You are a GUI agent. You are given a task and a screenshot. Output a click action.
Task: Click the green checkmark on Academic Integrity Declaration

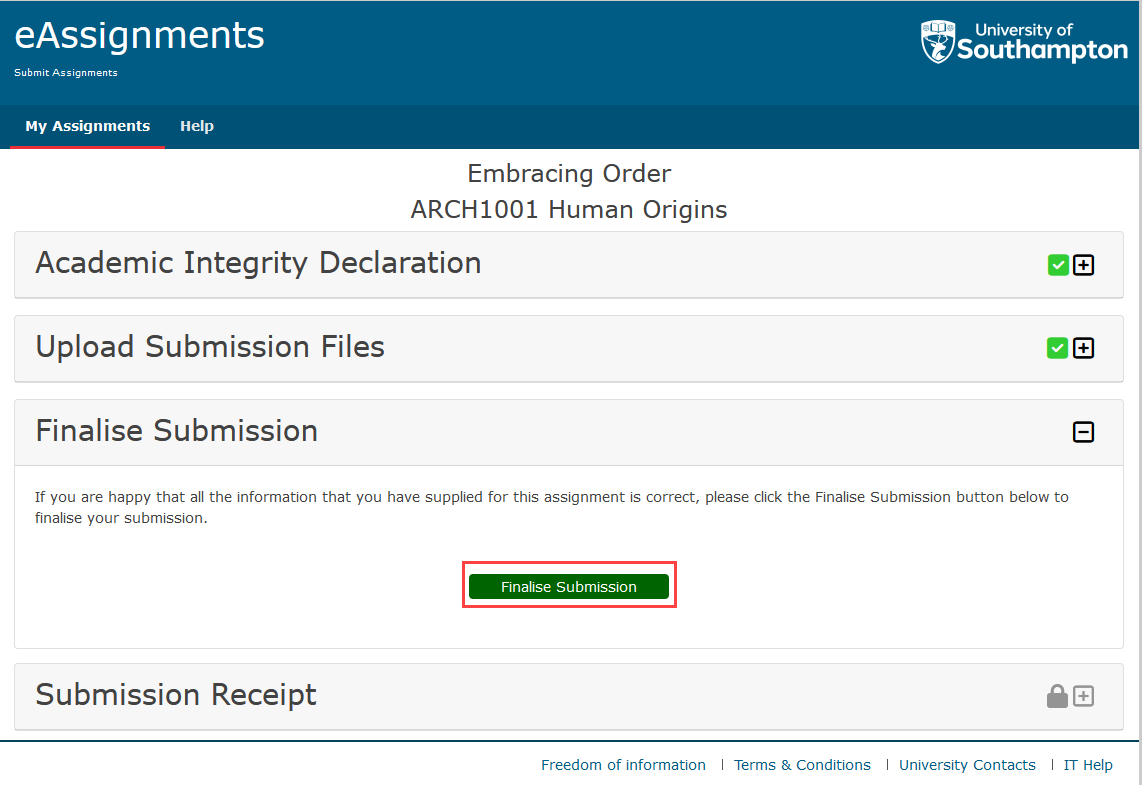click(1057, 265)
